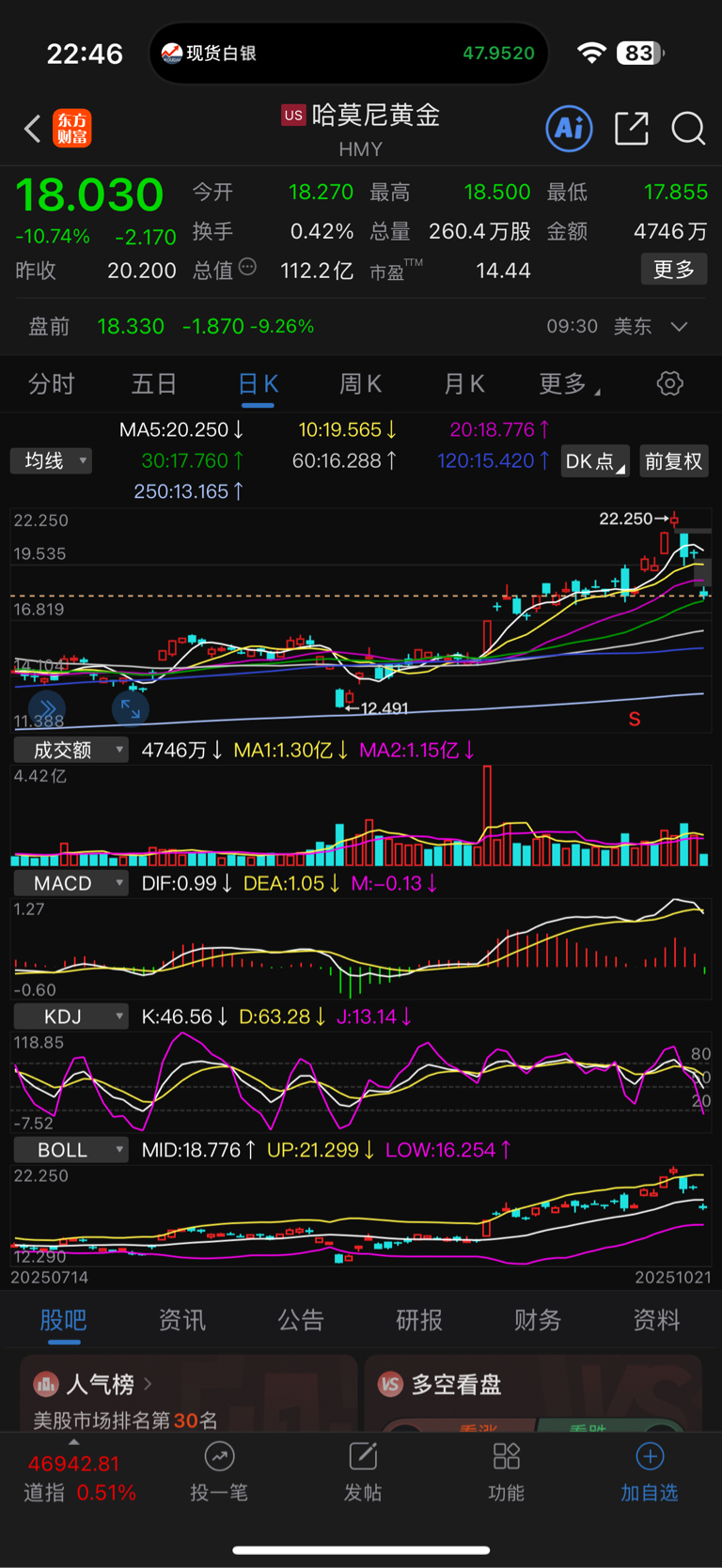Tap the battery 83 indicator

(x=640, y=53)
